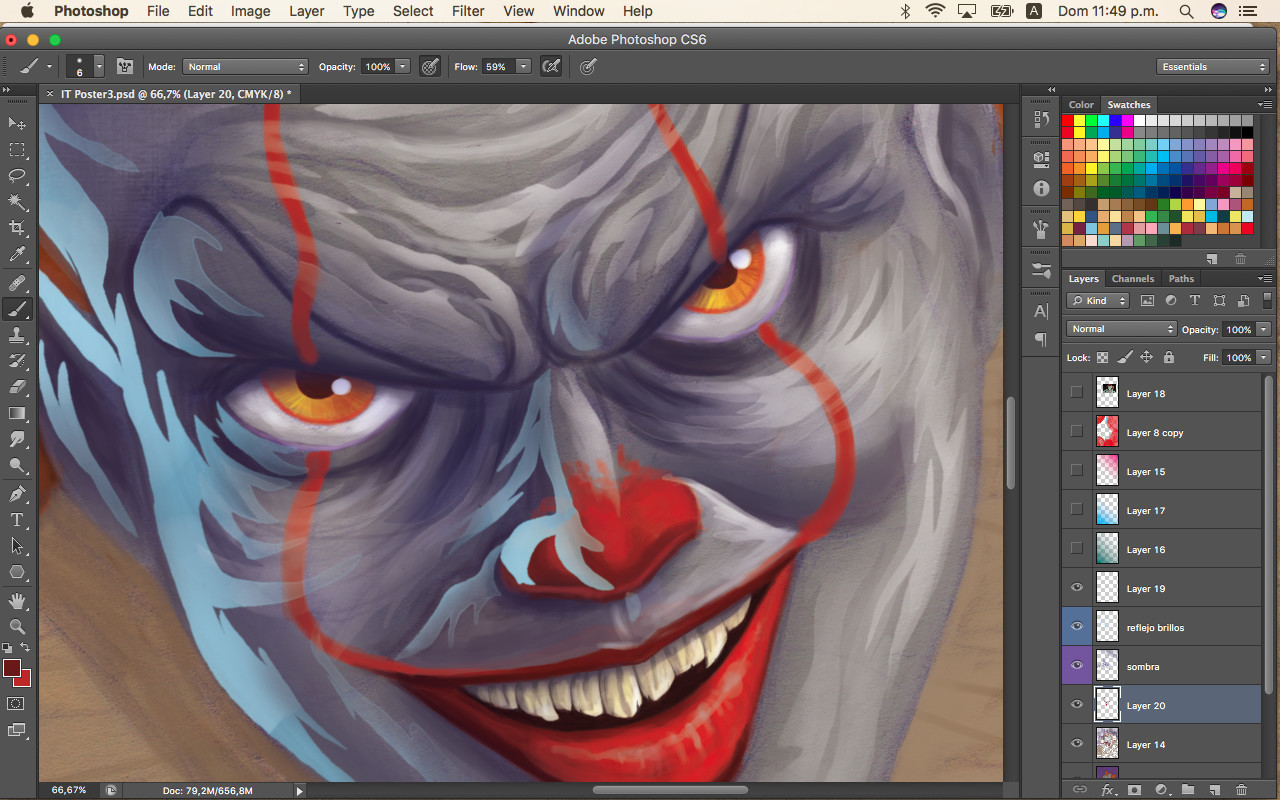Screen dimensions: 1280x800
Task: Open the Filter menu
Action: [x=468, y=11]
